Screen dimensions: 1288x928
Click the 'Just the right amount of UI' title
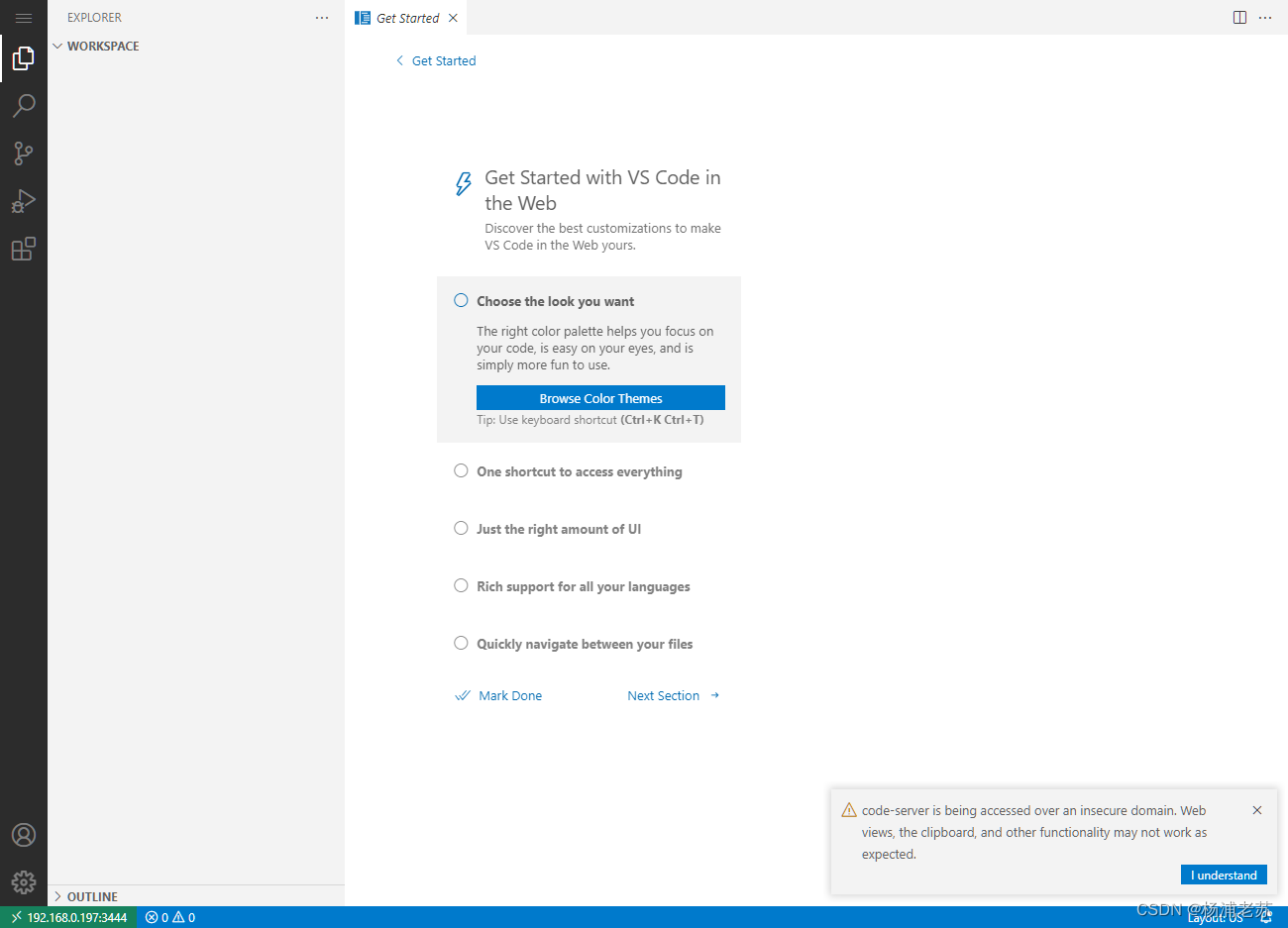tap(559, 529)
